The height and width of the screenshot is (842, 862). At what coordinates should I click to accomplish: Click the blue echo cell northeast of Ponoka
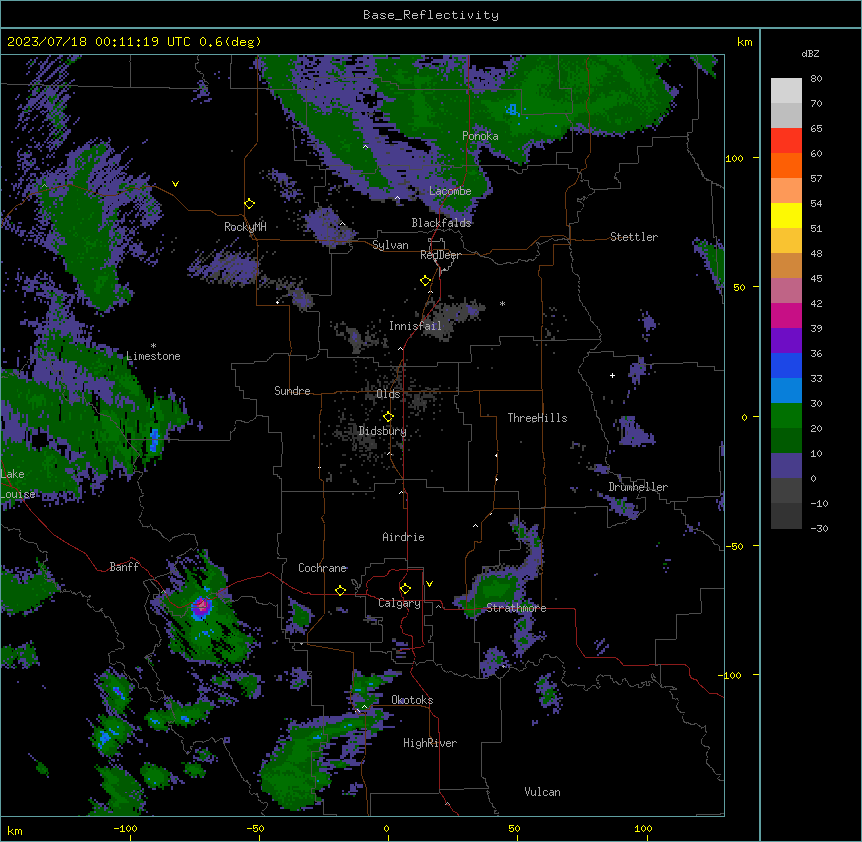(x=513, y=110)
